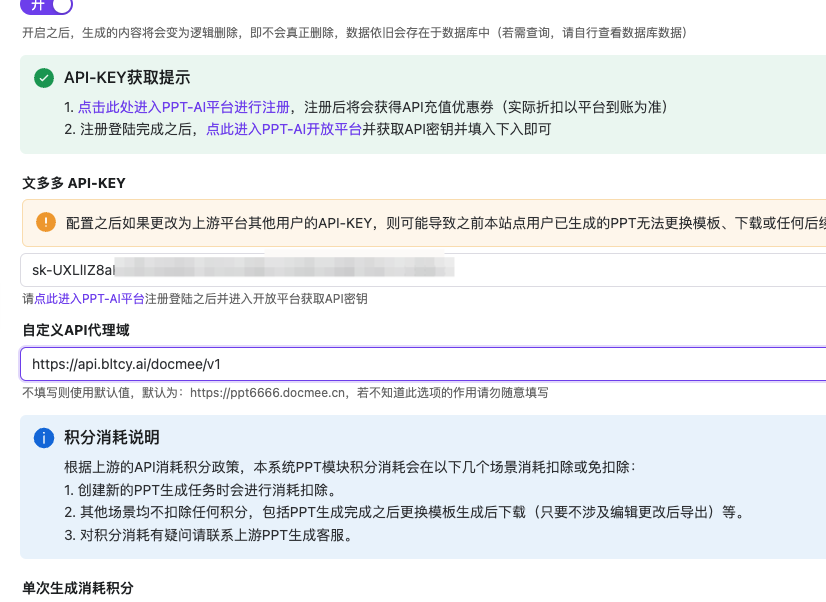Click the help text starting "开启之后，生成的内容将会变为逻辑删除"
This screenshot has height=602, width=826.
pyautogui.click(x=355, y=33)
